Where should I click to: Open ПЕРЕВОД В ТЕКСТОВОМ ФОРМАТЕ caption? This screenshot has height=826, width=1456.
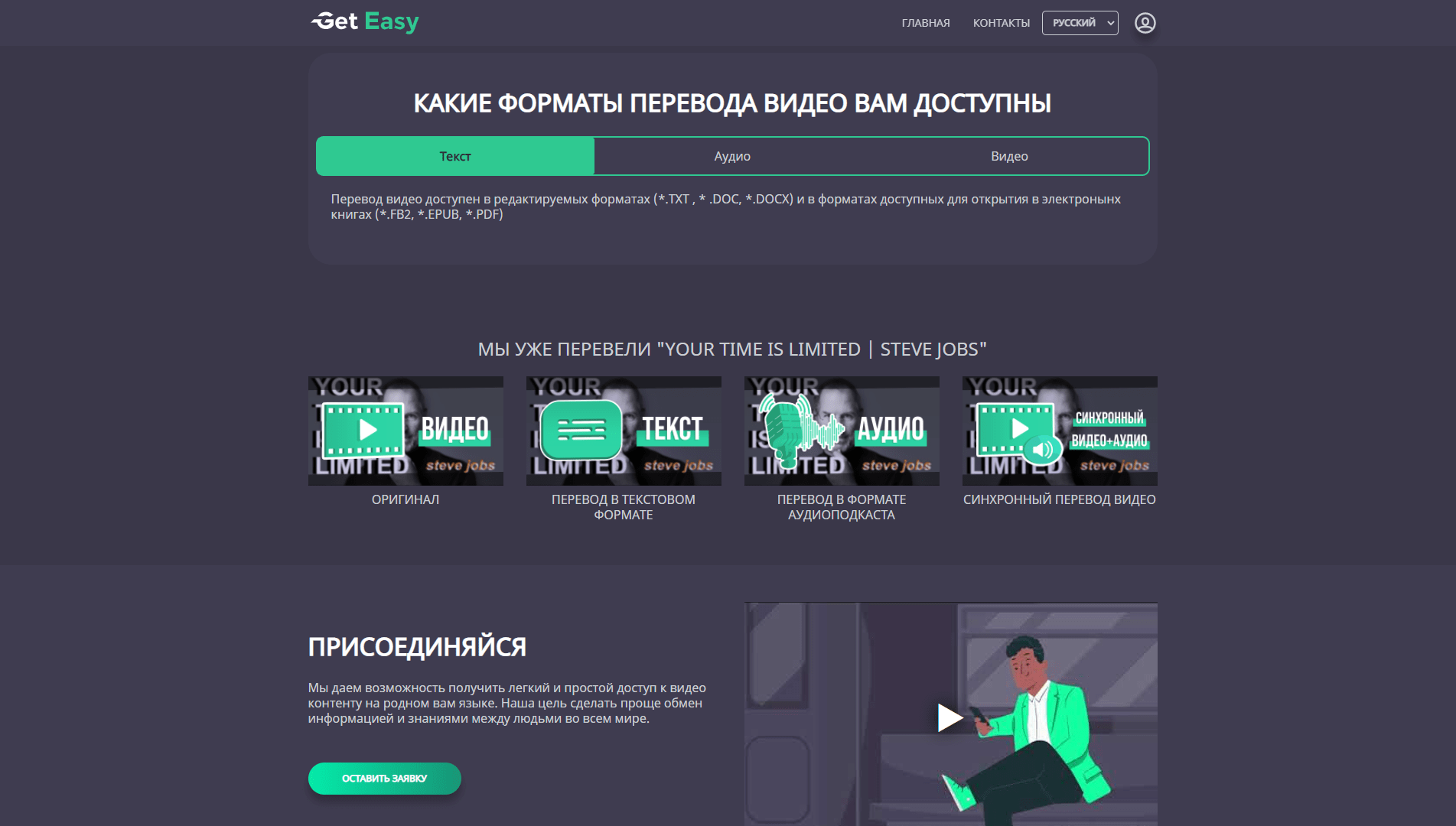click(x=624, y=507)
